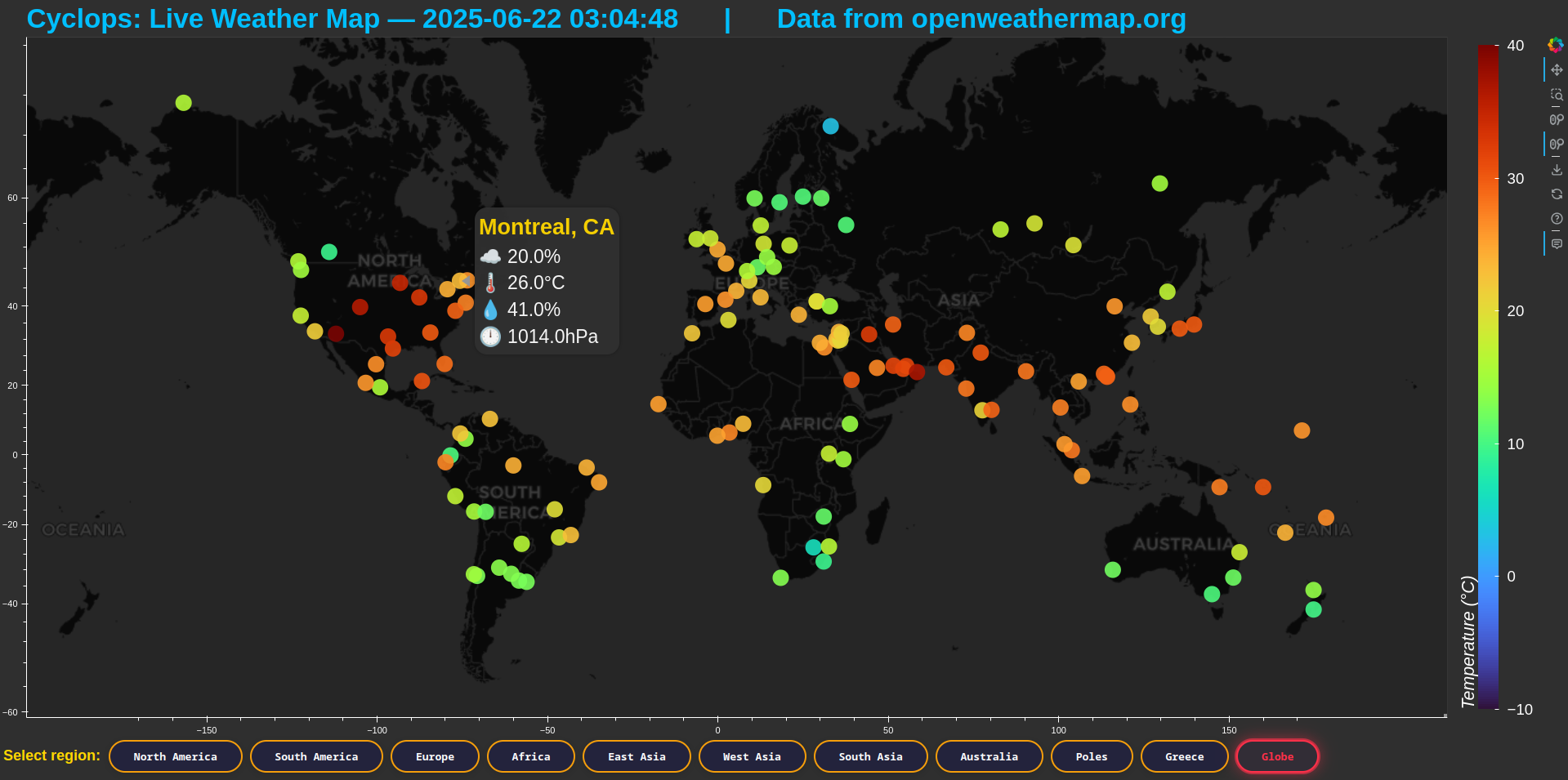This screenshot has width=1568, height=780.
Task: Switch region to Europe
Action: pyautogui.click(x=435, y=756)
